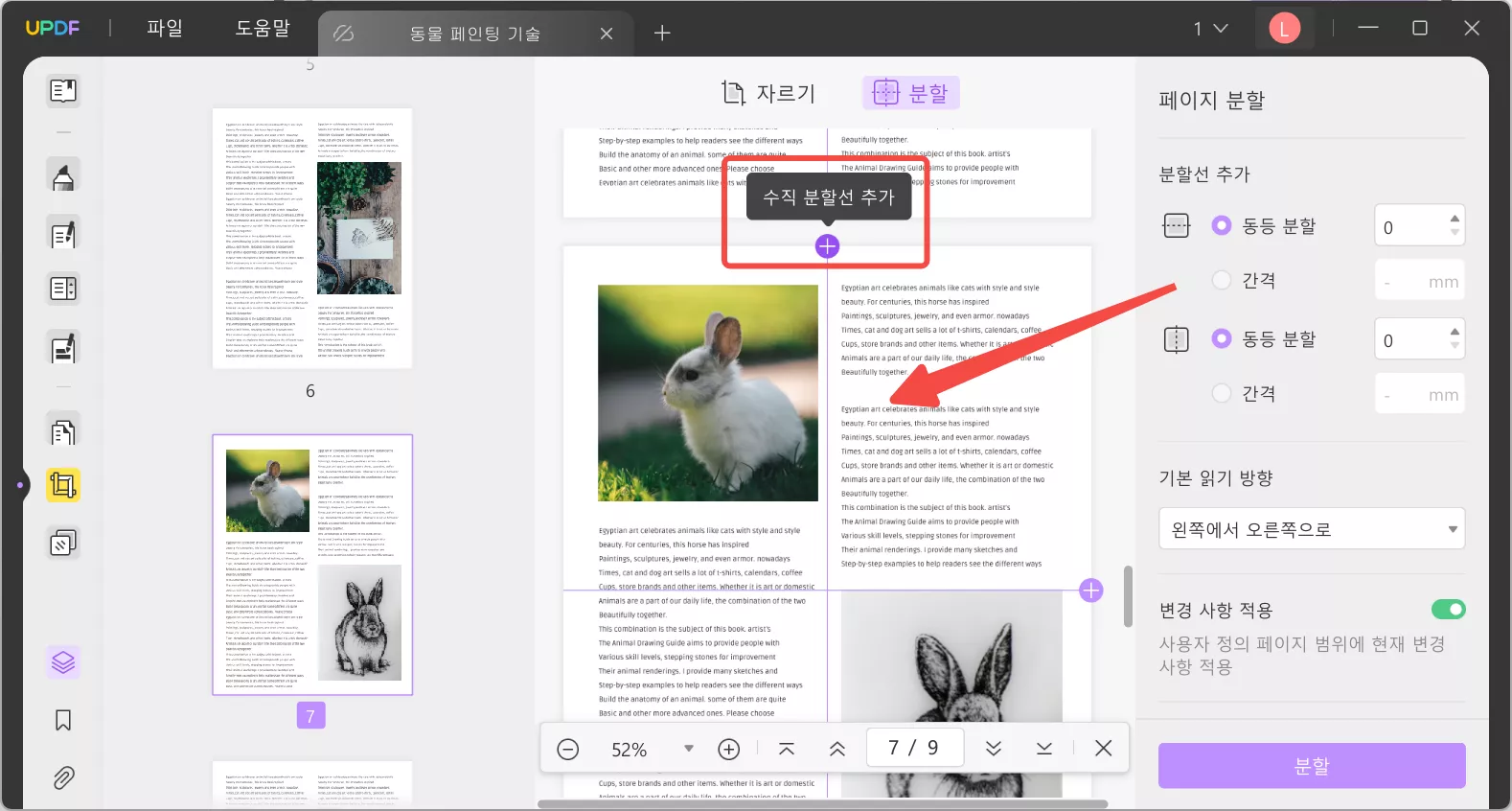Screen dimensions: 1512x811
Task: Open the Edit PDF tool icon
Action: point(63,234)
